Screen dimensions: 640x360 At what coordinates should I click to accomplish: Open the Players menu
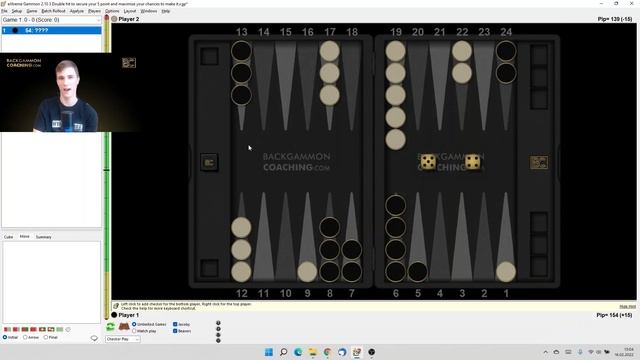point(94,11)
